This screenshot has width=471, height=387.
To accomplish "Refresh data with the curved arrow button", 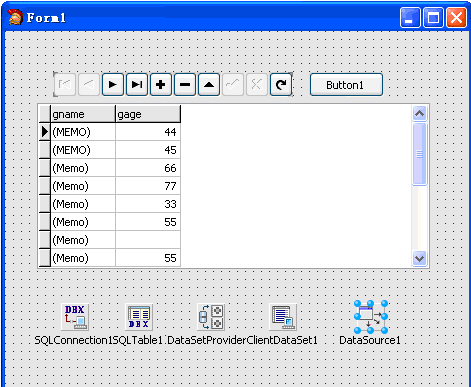I will tap(281, 85).
